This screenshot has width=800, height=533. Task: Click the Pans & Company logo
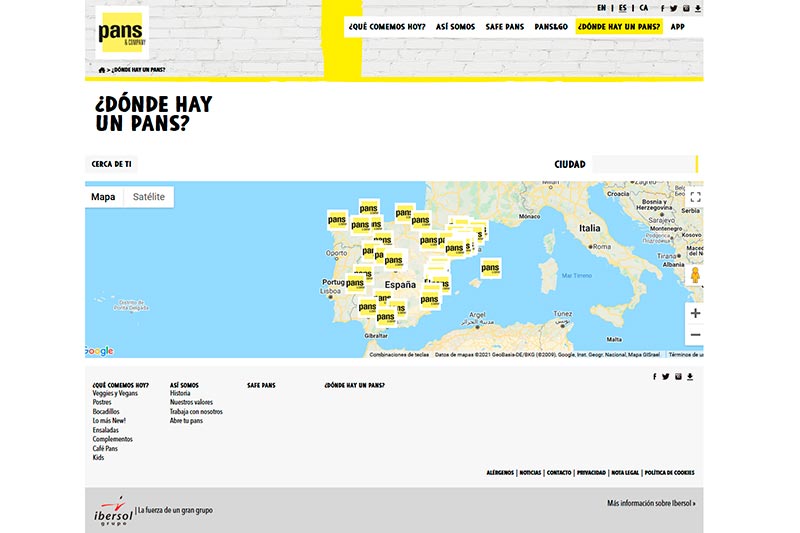122,33
